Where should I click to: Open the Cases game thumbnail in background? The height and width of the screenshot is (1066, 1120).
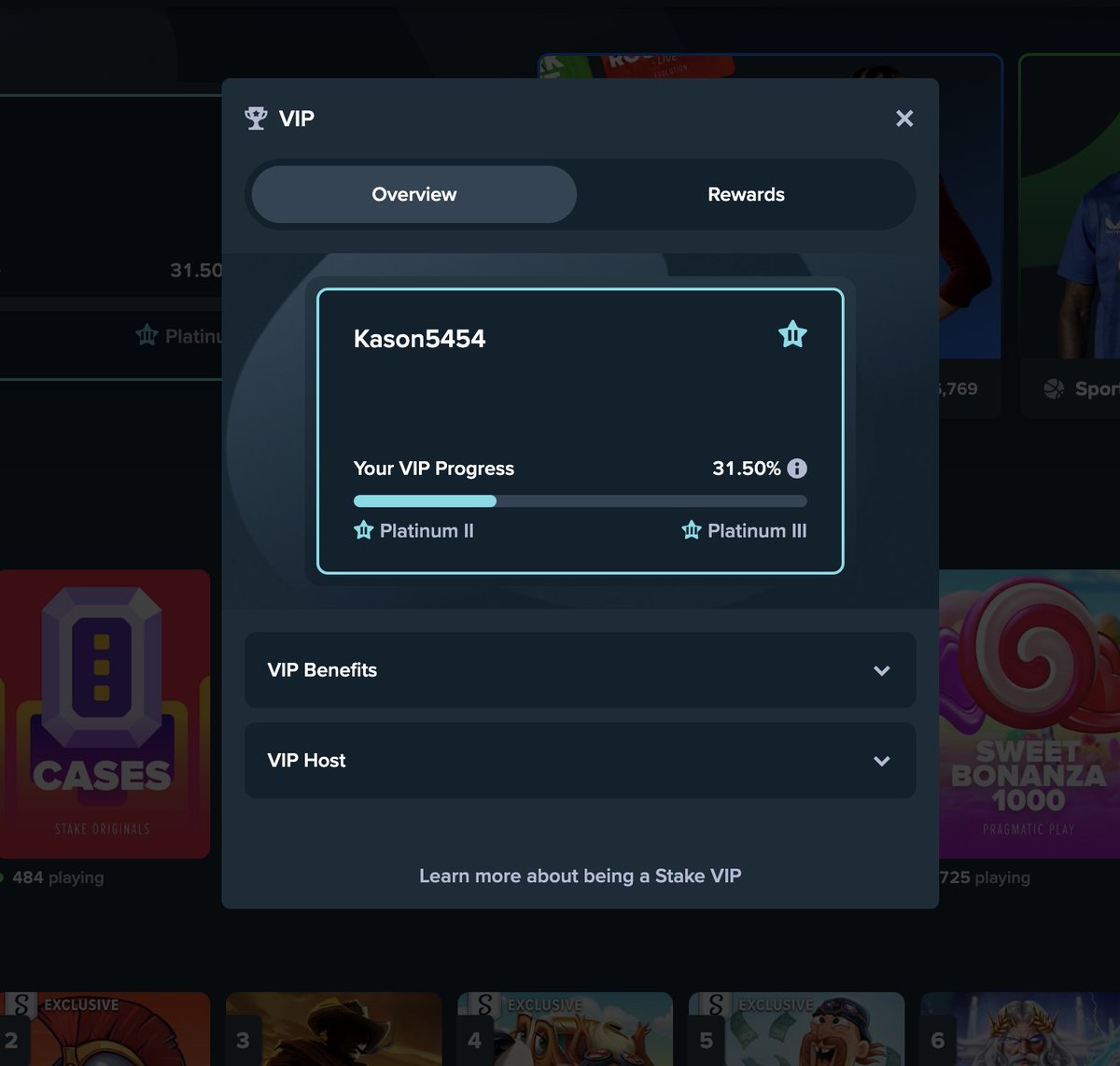point(105,714)
